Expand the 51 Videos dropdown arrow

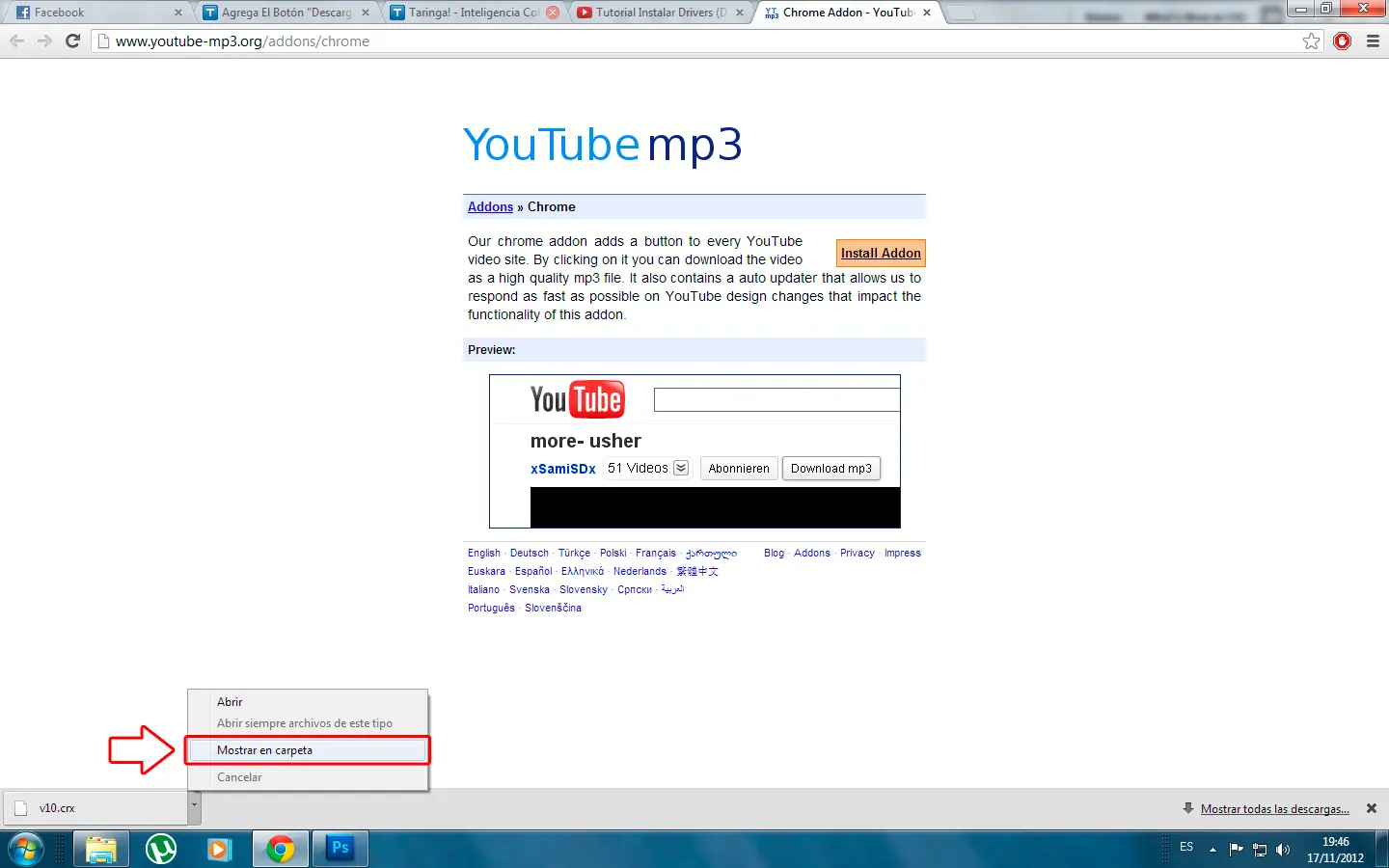point(681,469)
